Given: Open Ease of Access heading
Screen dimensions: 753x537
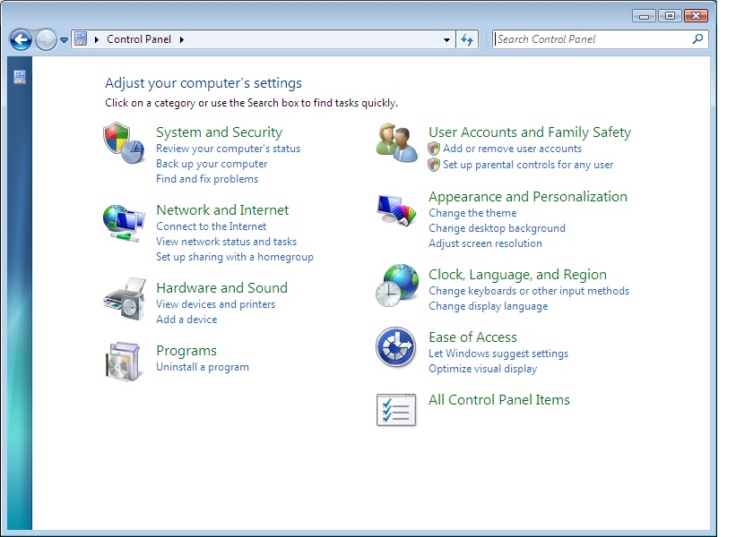Looking at the screenshot, I should click(473, 337).
